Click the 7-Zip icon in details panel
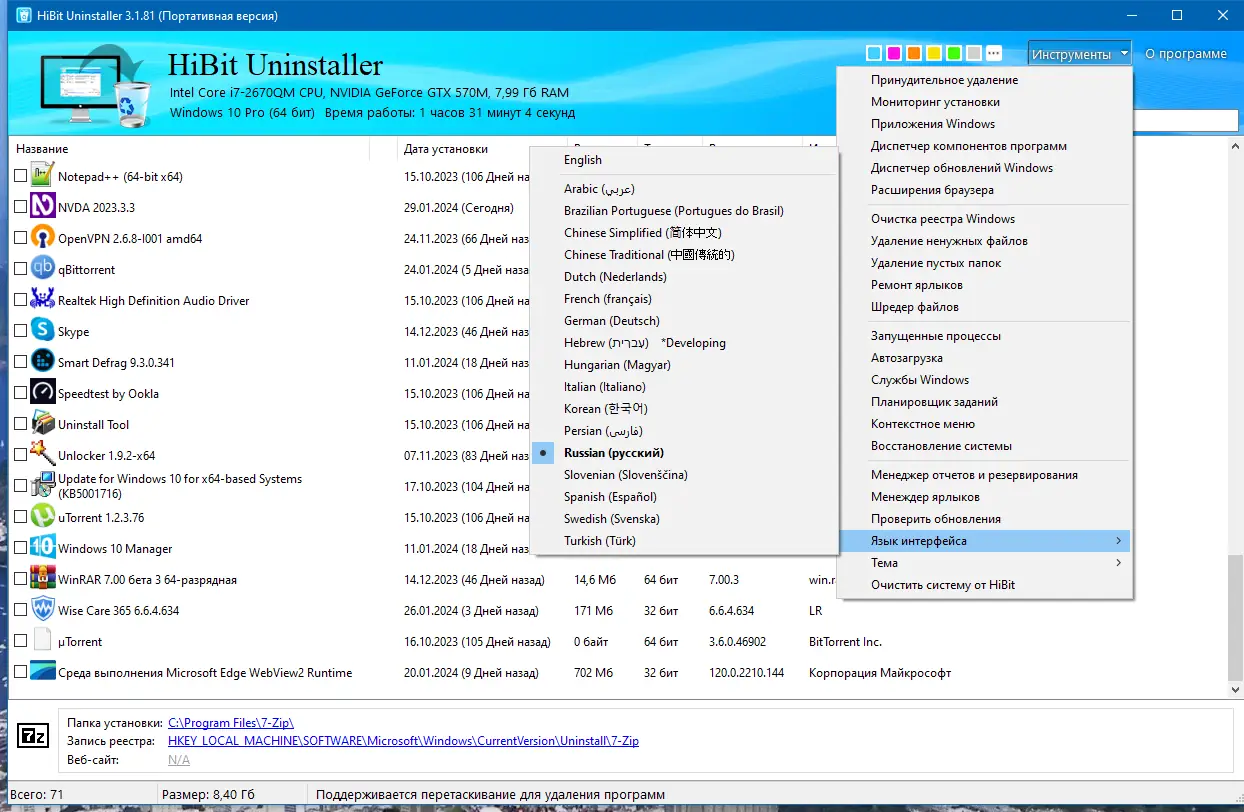This screenshot has height=812, width=1244. (x=33, y=736)
